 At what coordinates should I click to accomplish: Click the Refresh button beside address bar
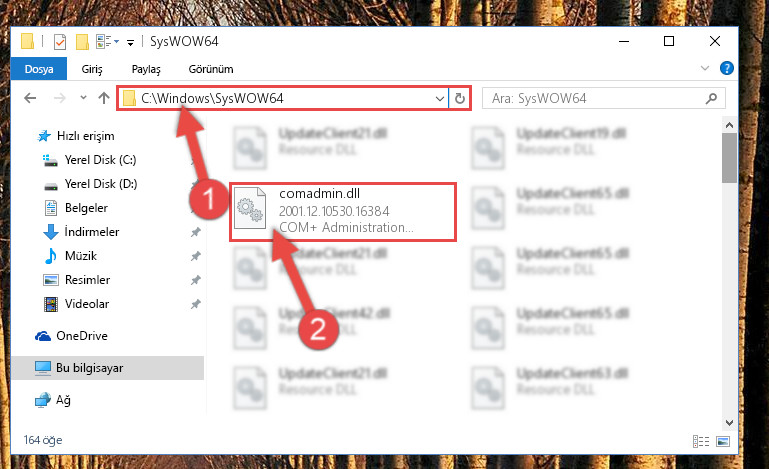coord(460,99)
